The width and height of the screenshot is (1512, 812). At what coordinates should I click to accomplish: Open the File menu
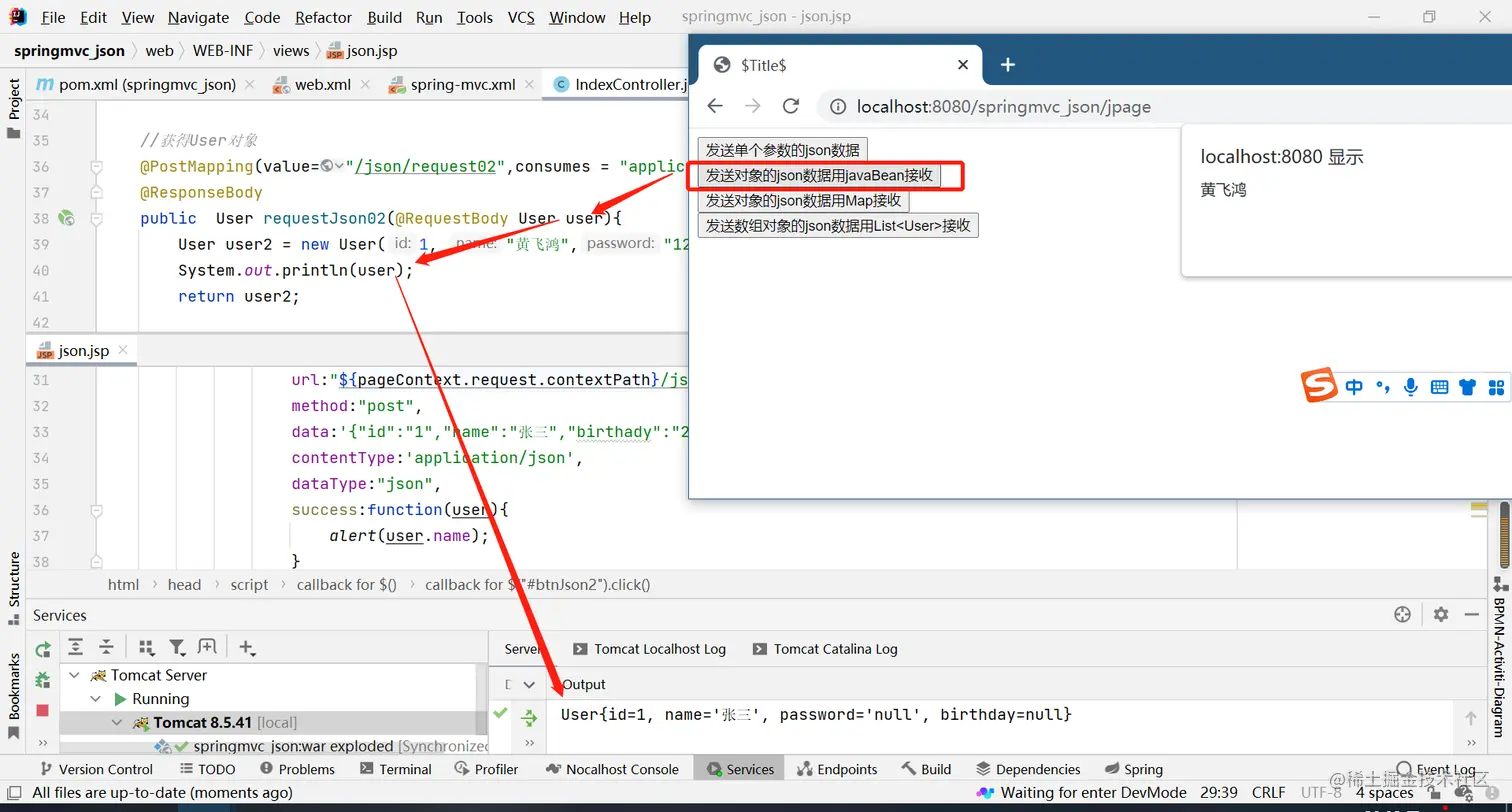click(x=53, y=17)
